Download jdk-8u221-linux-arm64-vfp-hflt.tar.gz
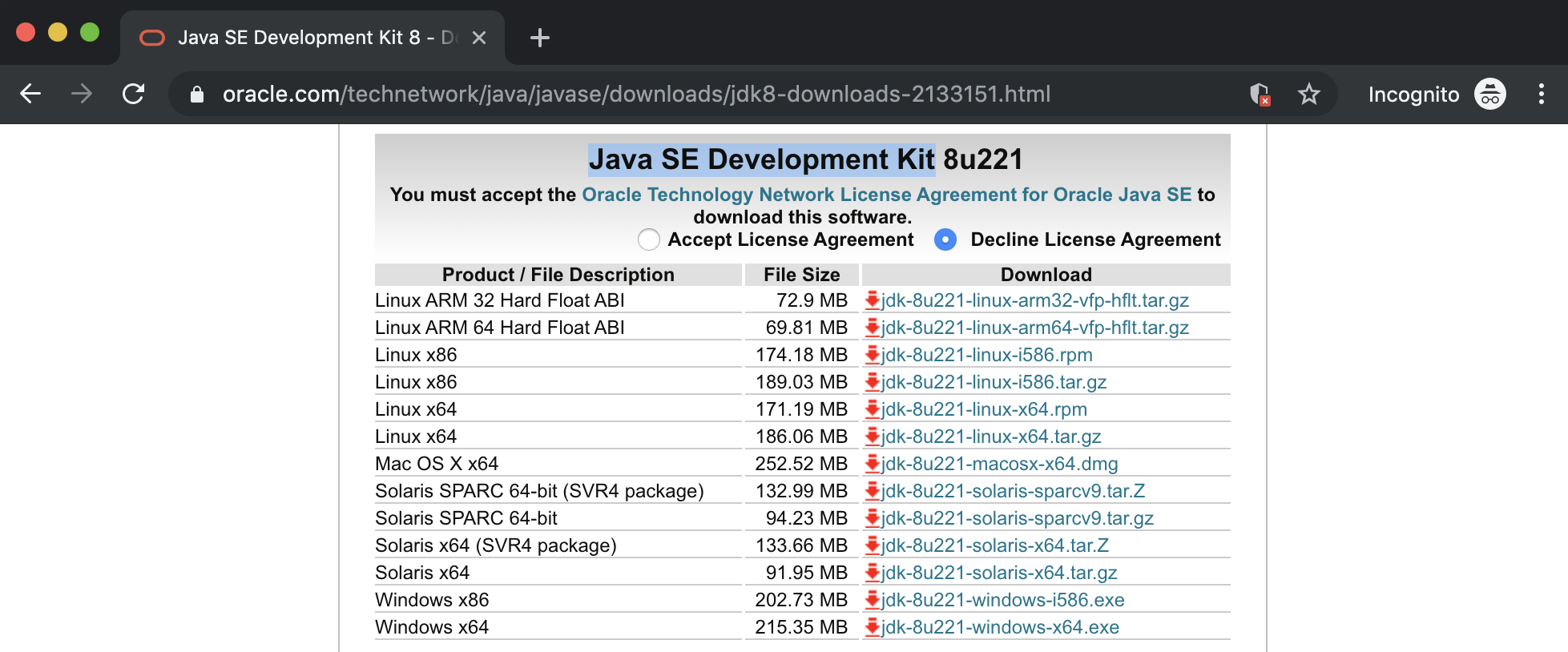Viewport: 1568px width, 652px height. point(1034,328)
